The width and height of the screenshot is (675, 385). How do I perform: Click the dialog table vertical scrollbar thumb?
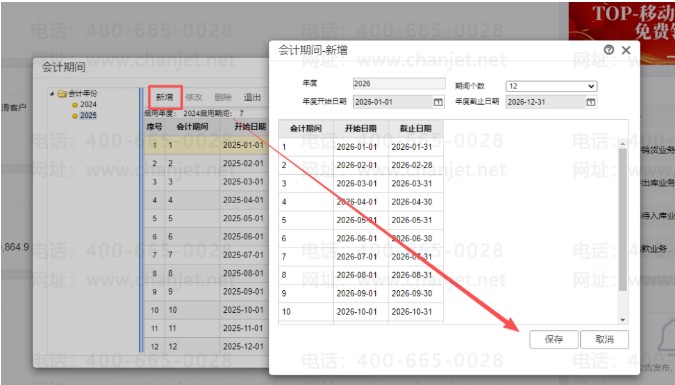(x=622, y=220)
